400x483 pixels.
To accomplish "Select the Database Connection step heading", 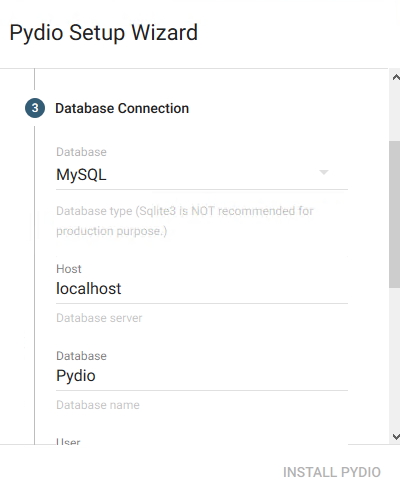I will tap(122, 108).
